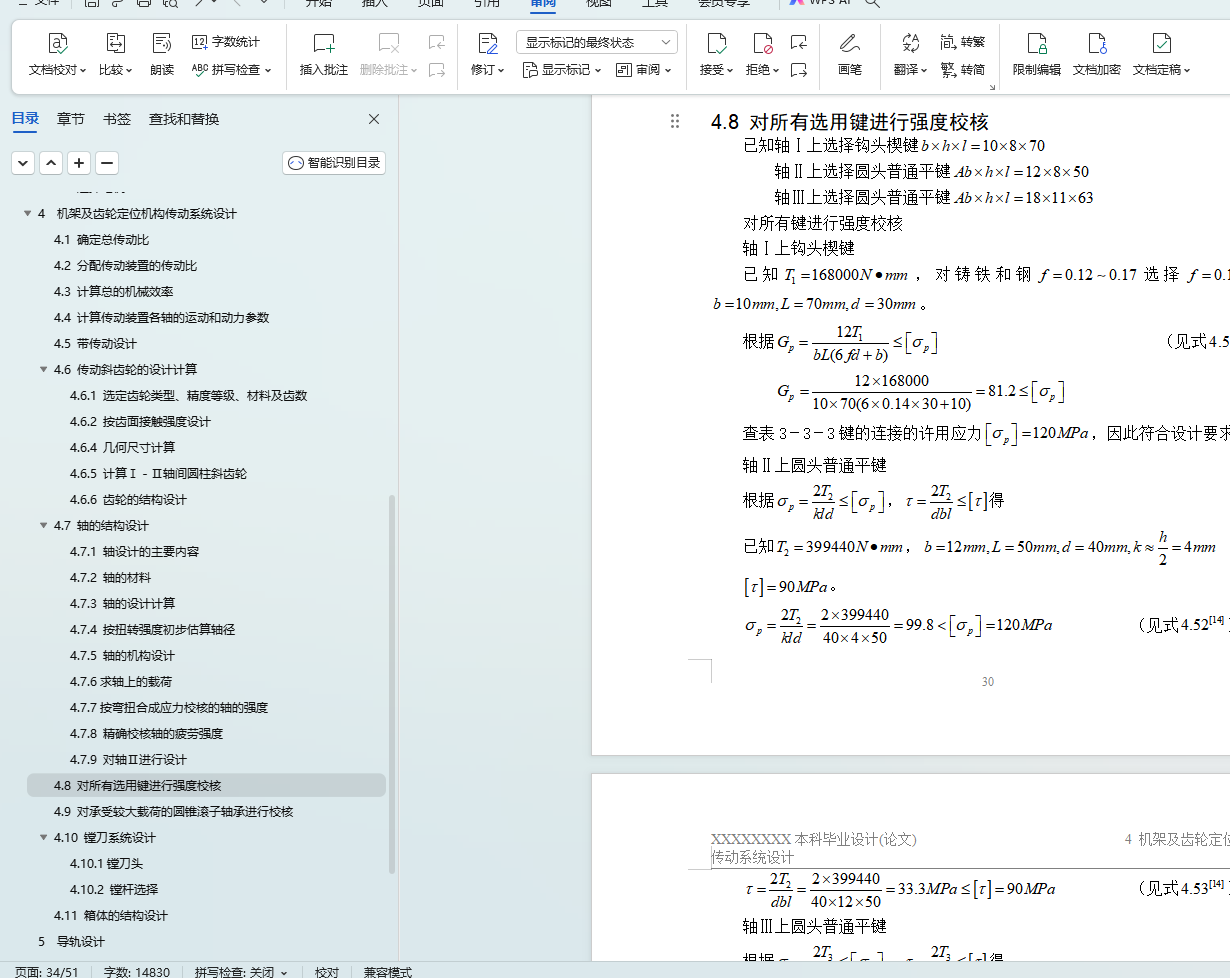Click the up chevron button in outline pane
This screenshot has height=978, width=1230.
pyautogui.click(x=51, y=163)
